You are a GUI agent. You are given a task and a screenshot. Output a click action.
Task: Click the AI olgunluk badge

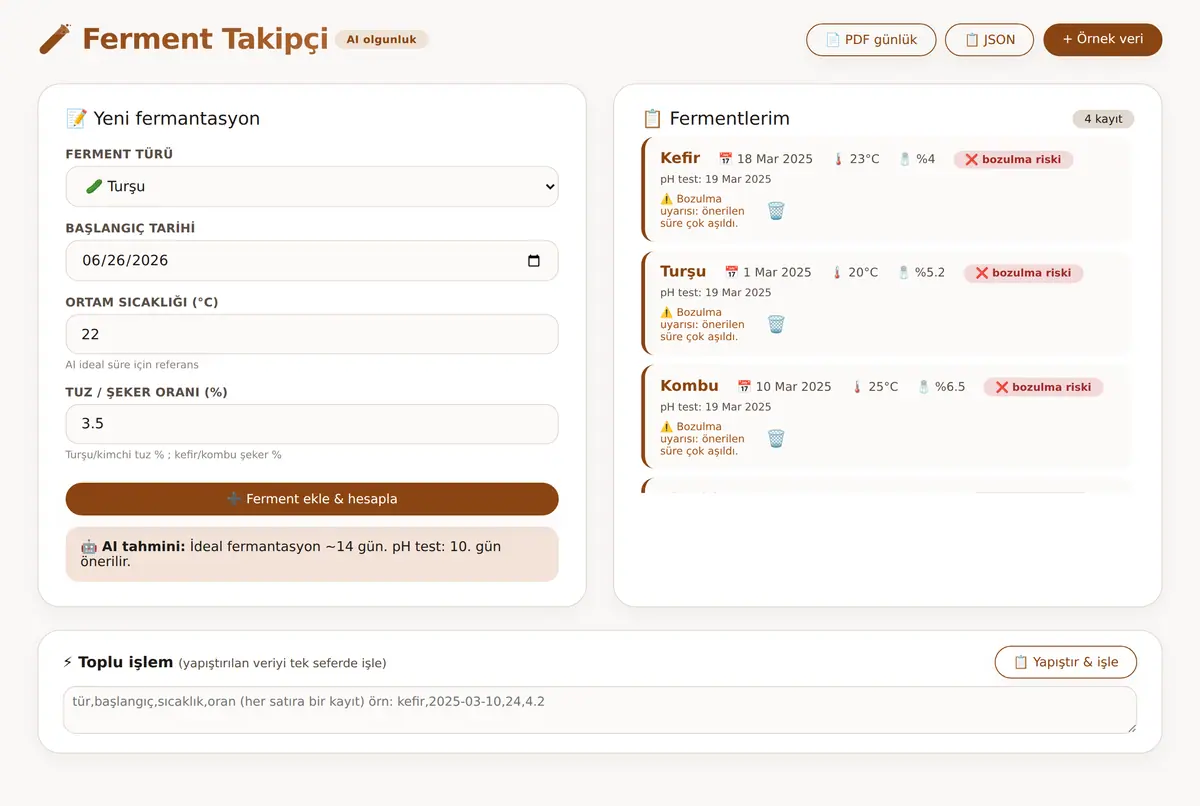pyautogui.click(x=381, y=39)
